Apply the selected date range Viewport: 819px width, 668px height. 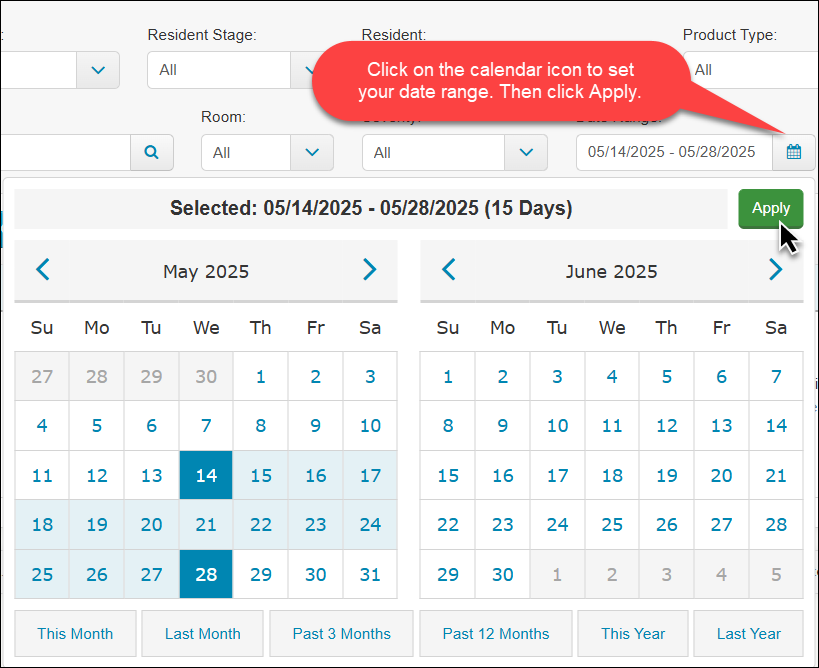[x=770, y=208]
